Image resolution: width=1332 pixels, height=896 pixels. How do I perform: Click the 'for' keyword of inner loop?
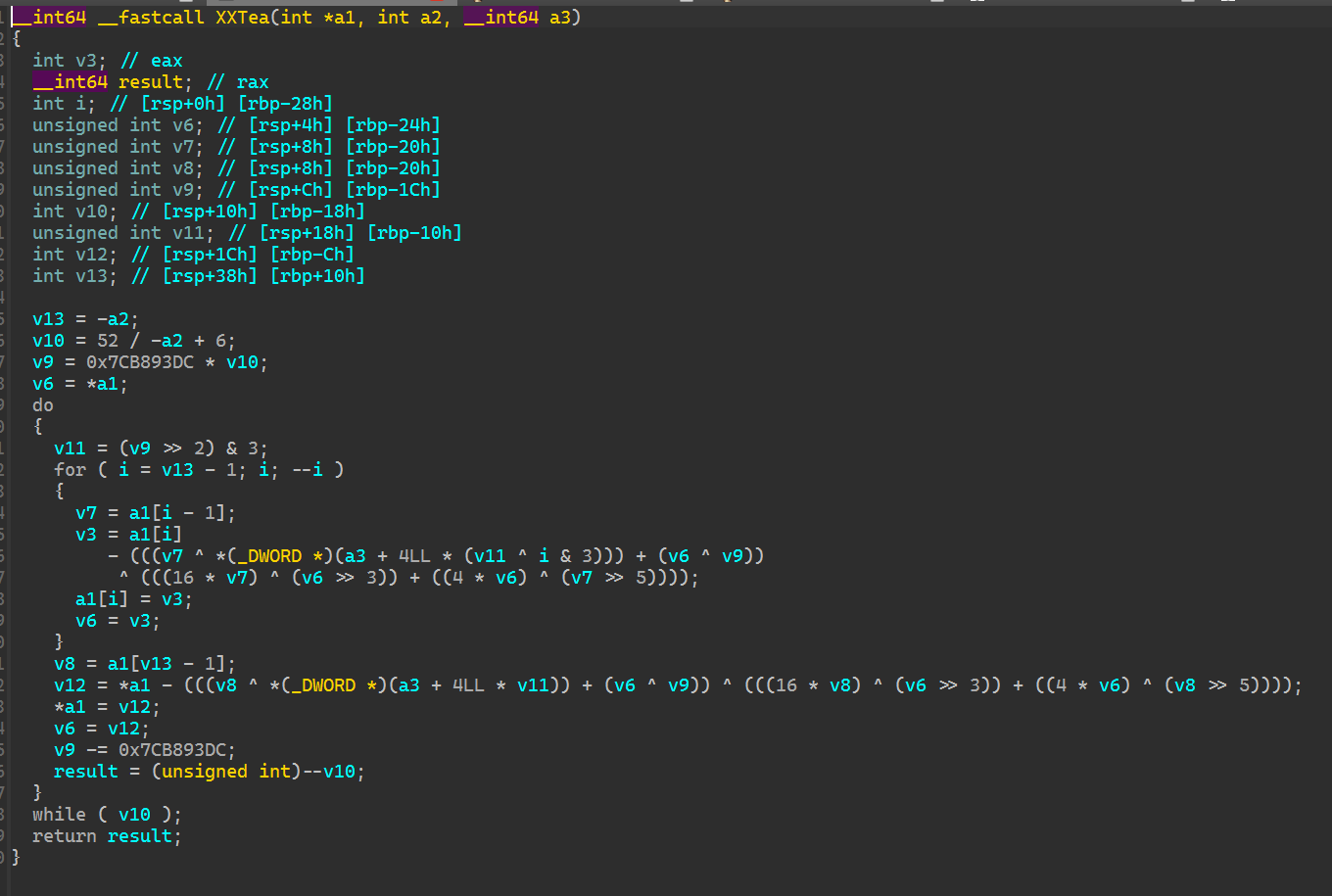[70, 470]
